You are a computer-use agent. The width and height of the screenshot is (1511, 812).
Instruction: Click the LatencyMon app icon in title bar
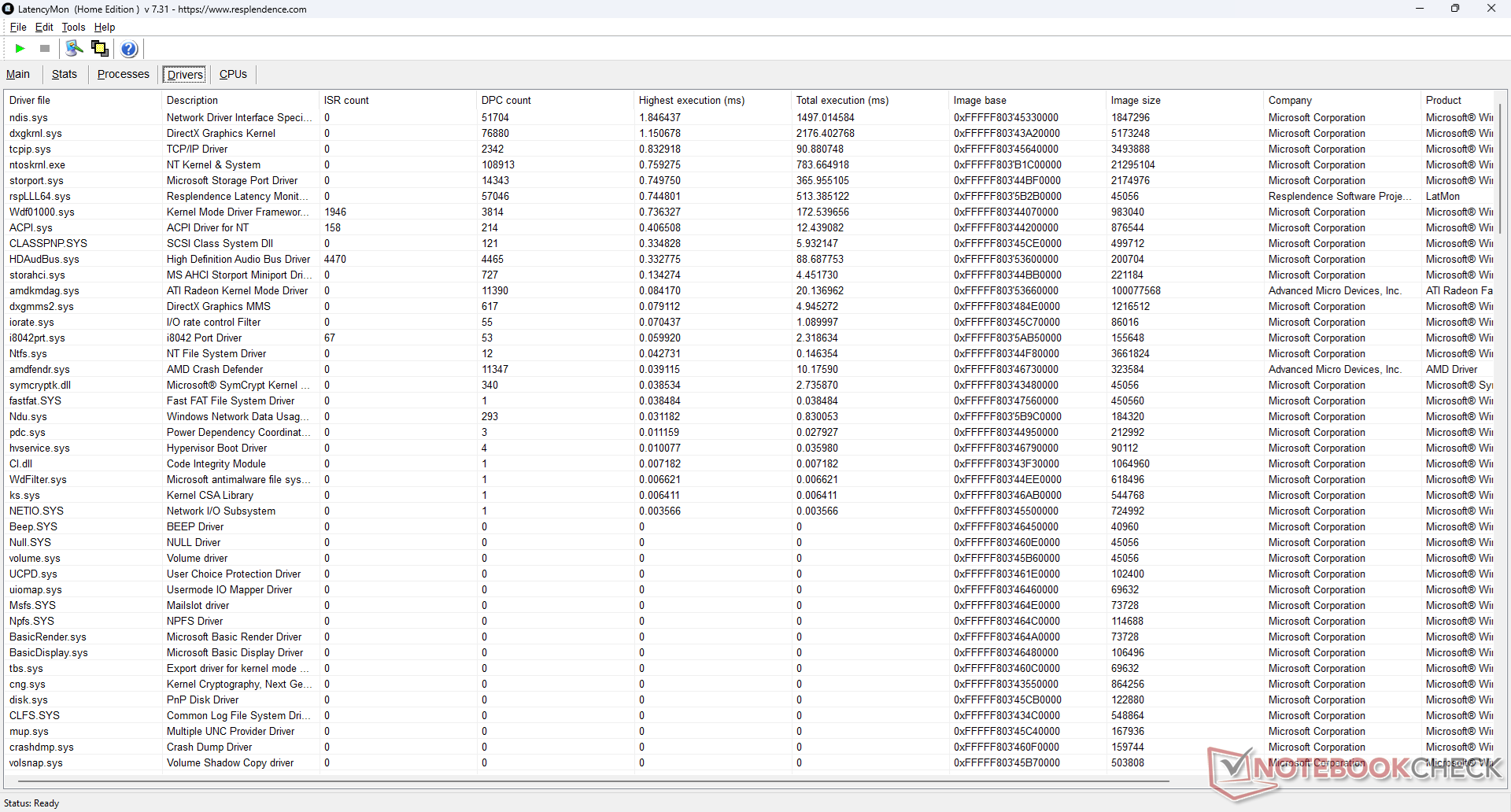(x=9, y=9)
